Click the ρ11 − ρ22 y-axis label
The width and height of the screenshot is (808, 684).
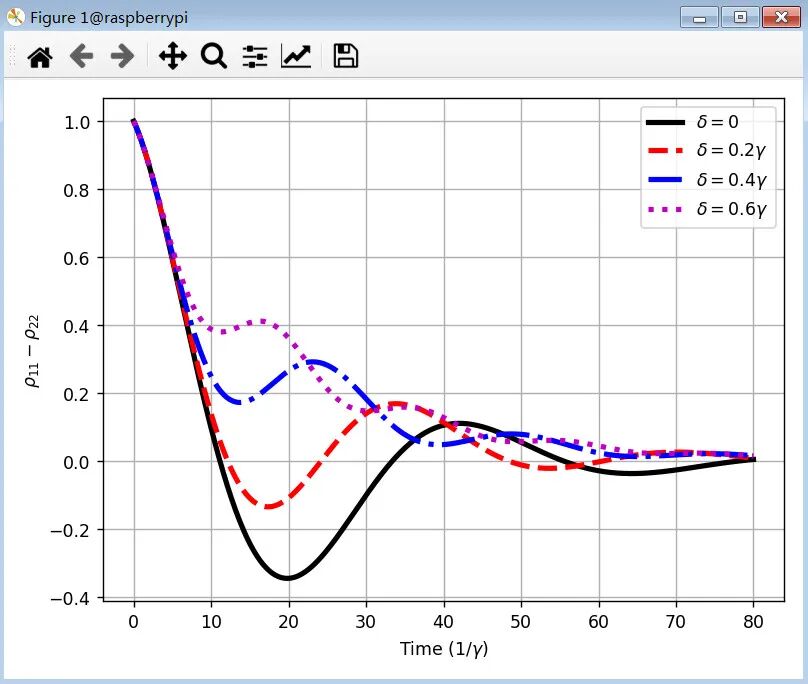point(33,350)
